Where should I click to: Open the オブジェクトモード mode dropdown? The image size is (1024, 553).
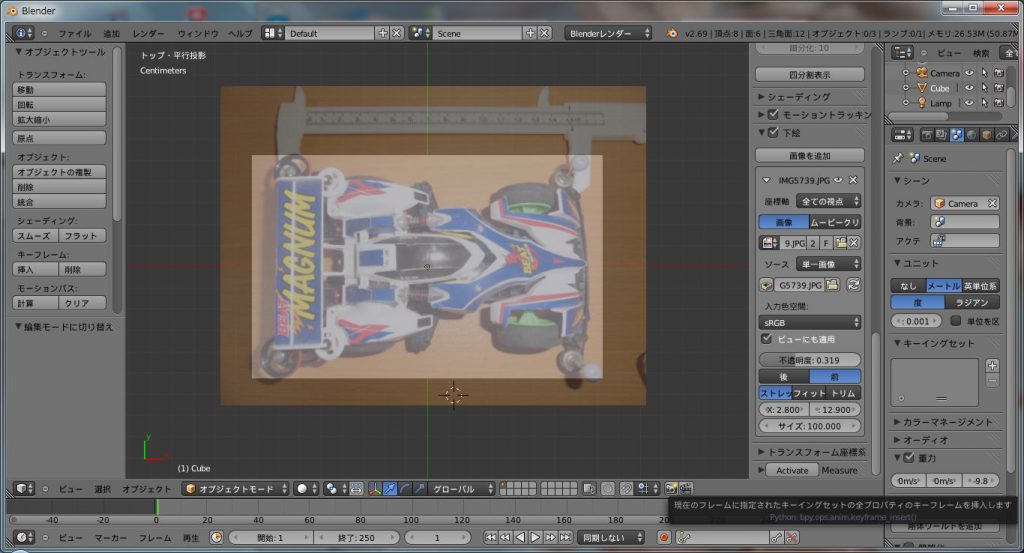coord(236,488)
